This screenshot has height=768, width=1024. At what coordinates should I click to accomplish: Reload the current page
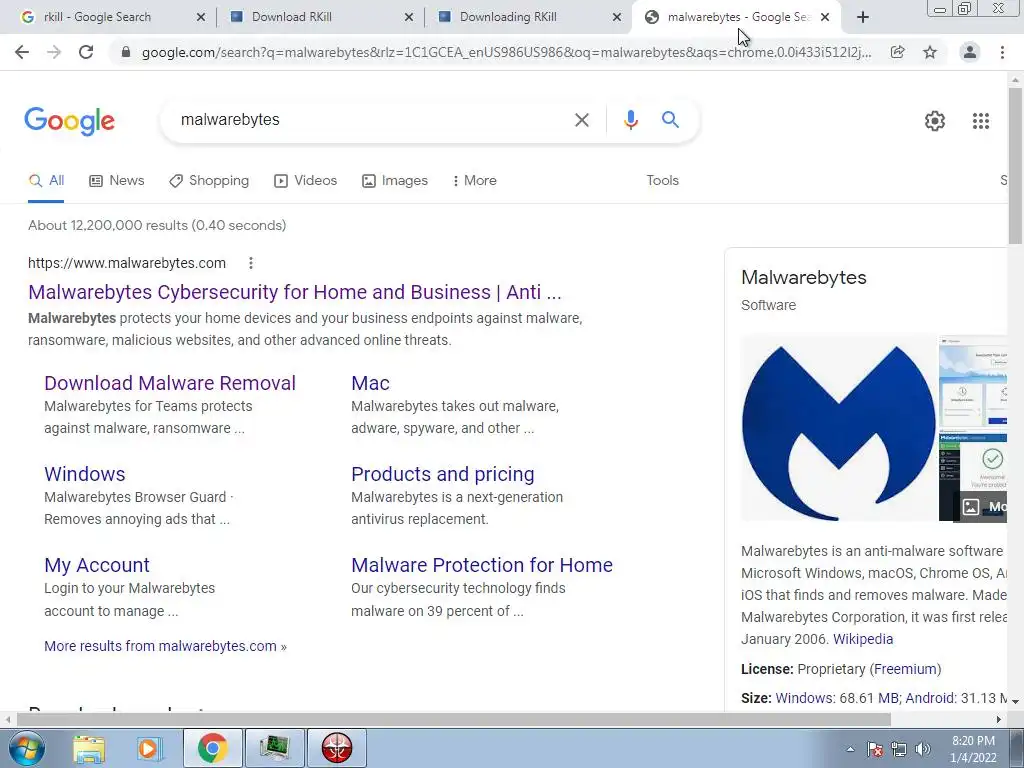tap(86, 52)
